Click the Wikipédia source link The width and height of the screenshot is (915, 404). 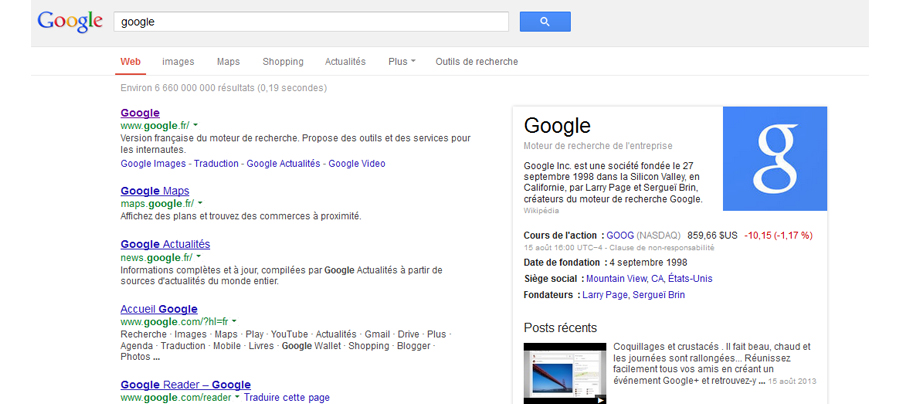[541, 210]
